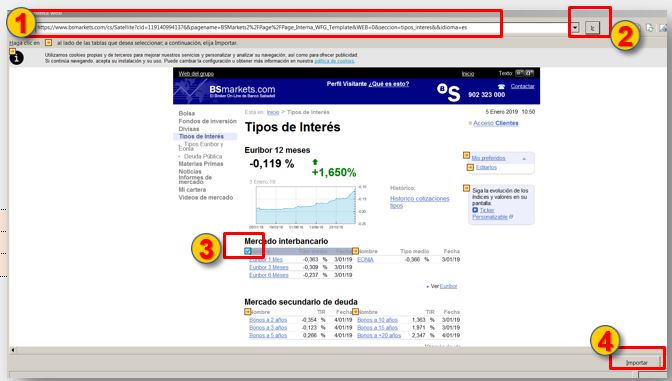Image resolution: width=672 pixels, height=381 pixels.
Task: Collapse the Mis preferidos panel arrow
Action: (x=524, y=159)
